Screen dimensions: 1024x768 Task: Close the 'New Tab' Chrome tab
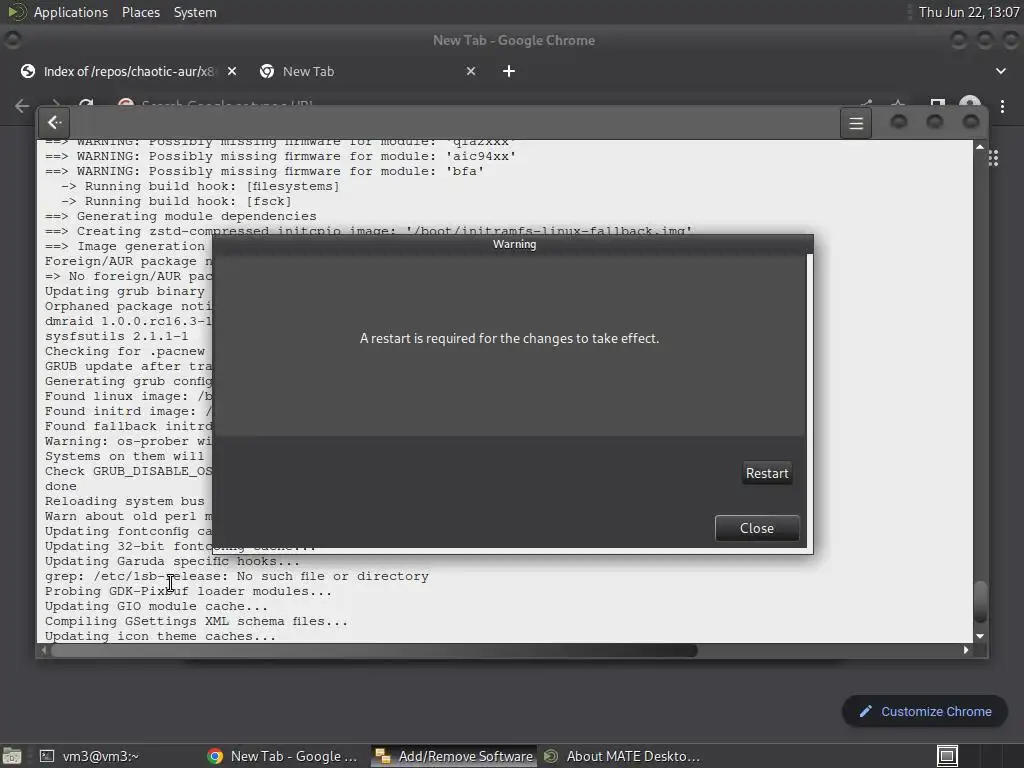click(471, 71)
